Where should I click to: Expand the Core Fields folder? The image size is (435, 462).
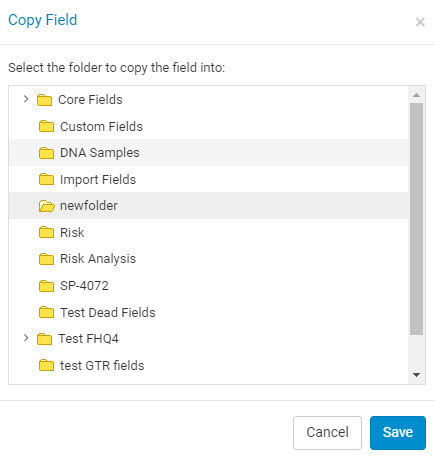click(26, 99)
